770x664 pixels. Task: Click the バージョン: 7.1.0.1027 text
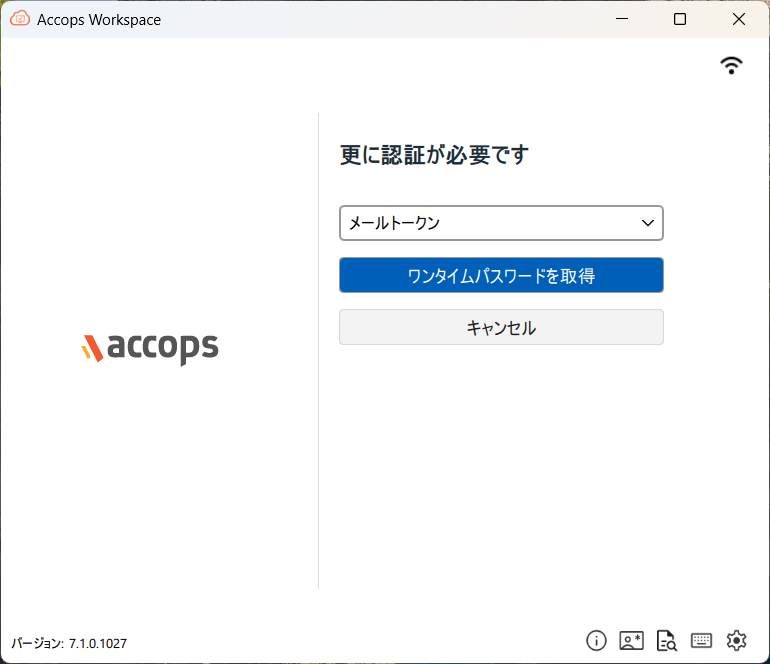point(69,643)
